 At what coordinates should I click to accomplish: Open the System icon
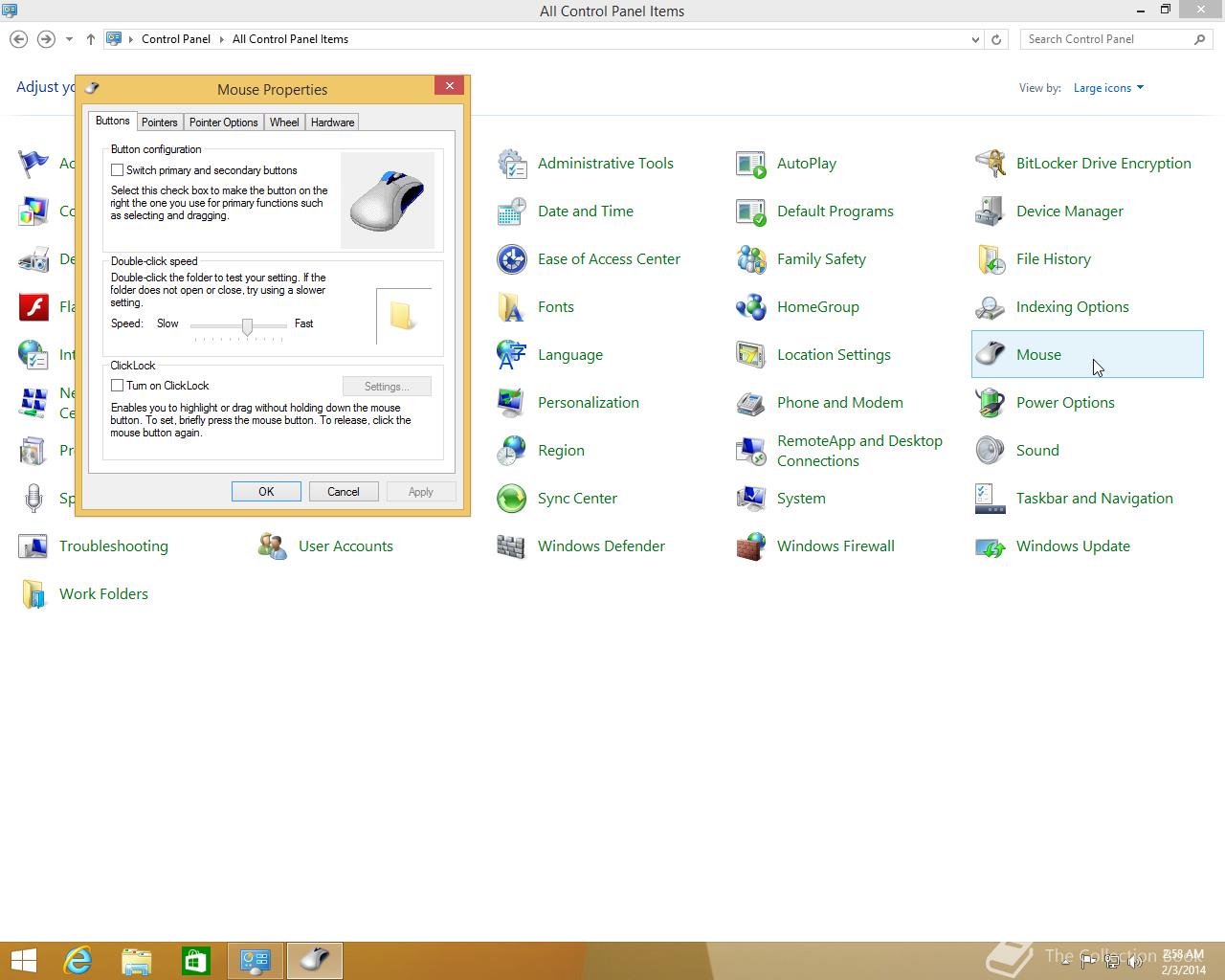coord(751,499)
